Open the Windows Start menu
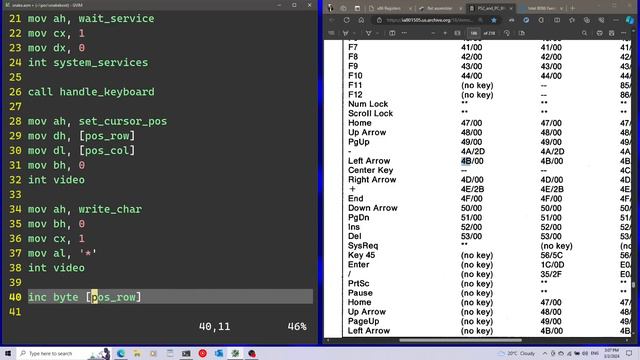Screen dimensions: 640x360 click(8, 353)
